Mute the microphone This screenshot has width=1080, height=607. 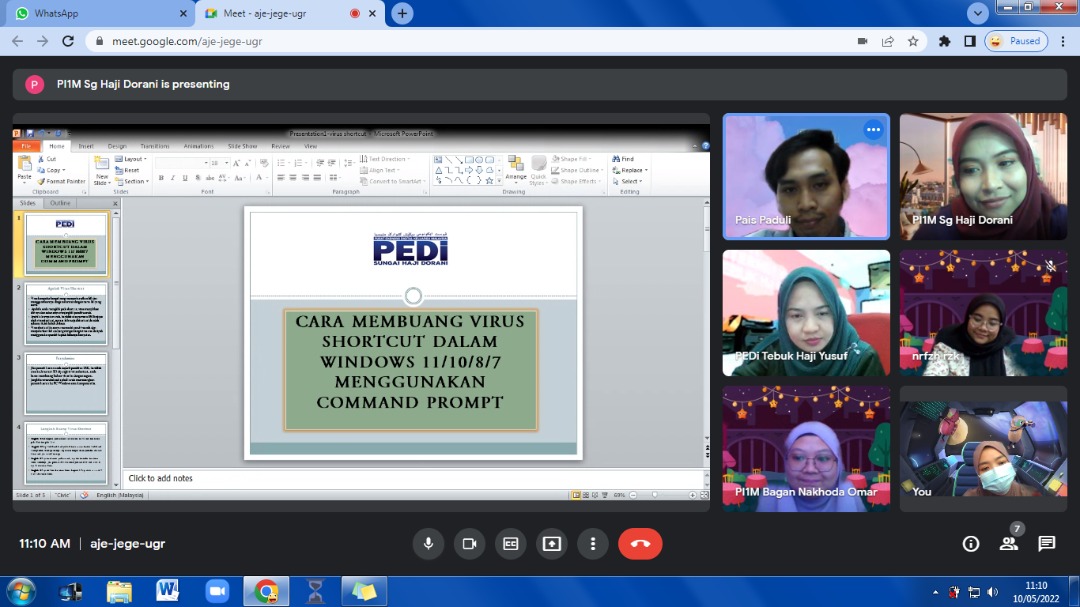[x=428, y=543]
